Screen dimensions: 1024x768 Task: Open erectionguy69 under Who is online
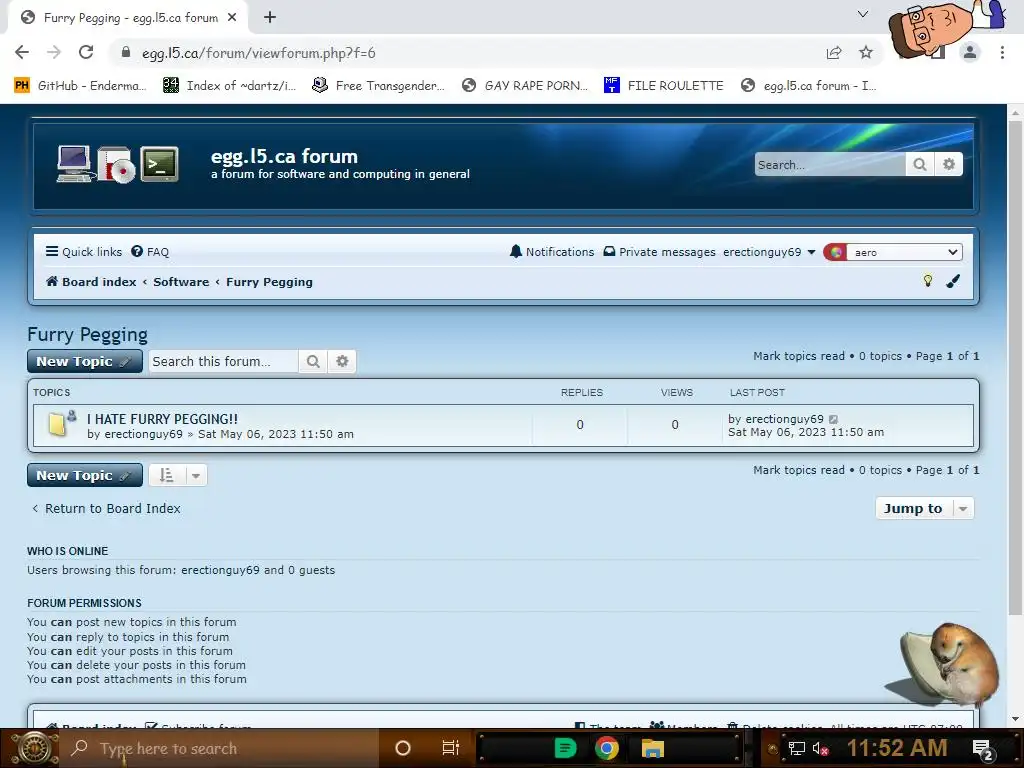point(220,570)
